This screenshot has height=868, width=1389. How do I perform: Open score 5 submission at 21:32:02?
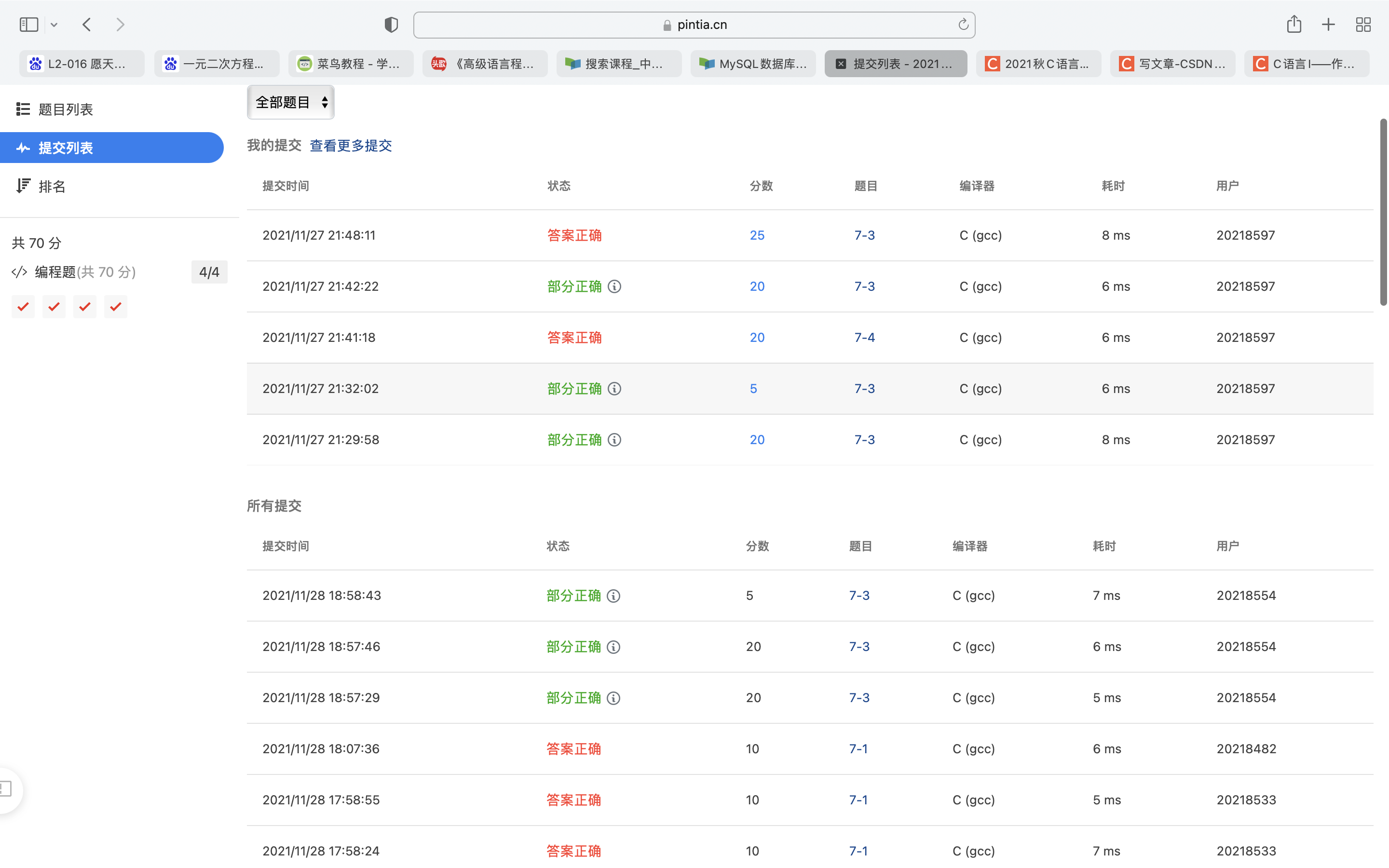754,389
